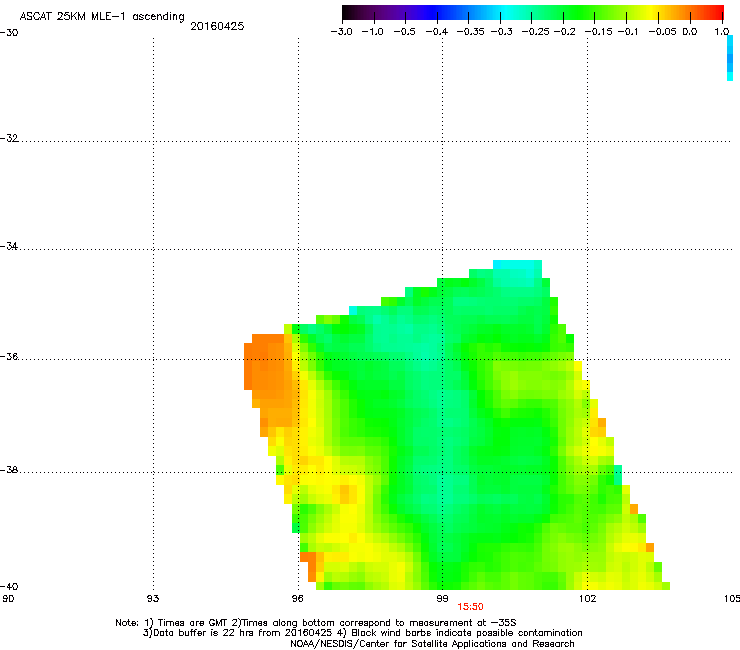Select the 93 longitude axis label
The image size is (740, 650).
[153, 599]
